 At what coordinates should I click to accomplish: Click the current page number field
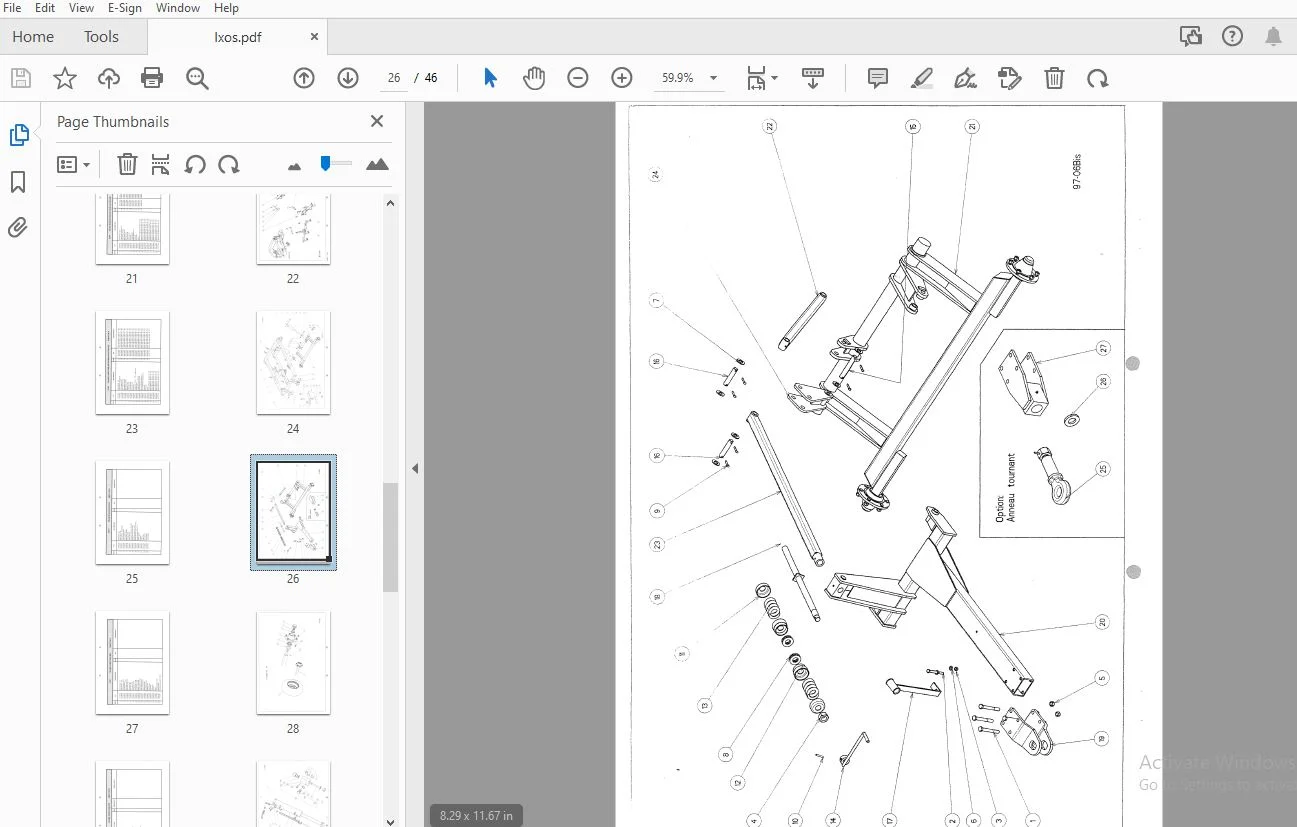[x=394, y=78]
